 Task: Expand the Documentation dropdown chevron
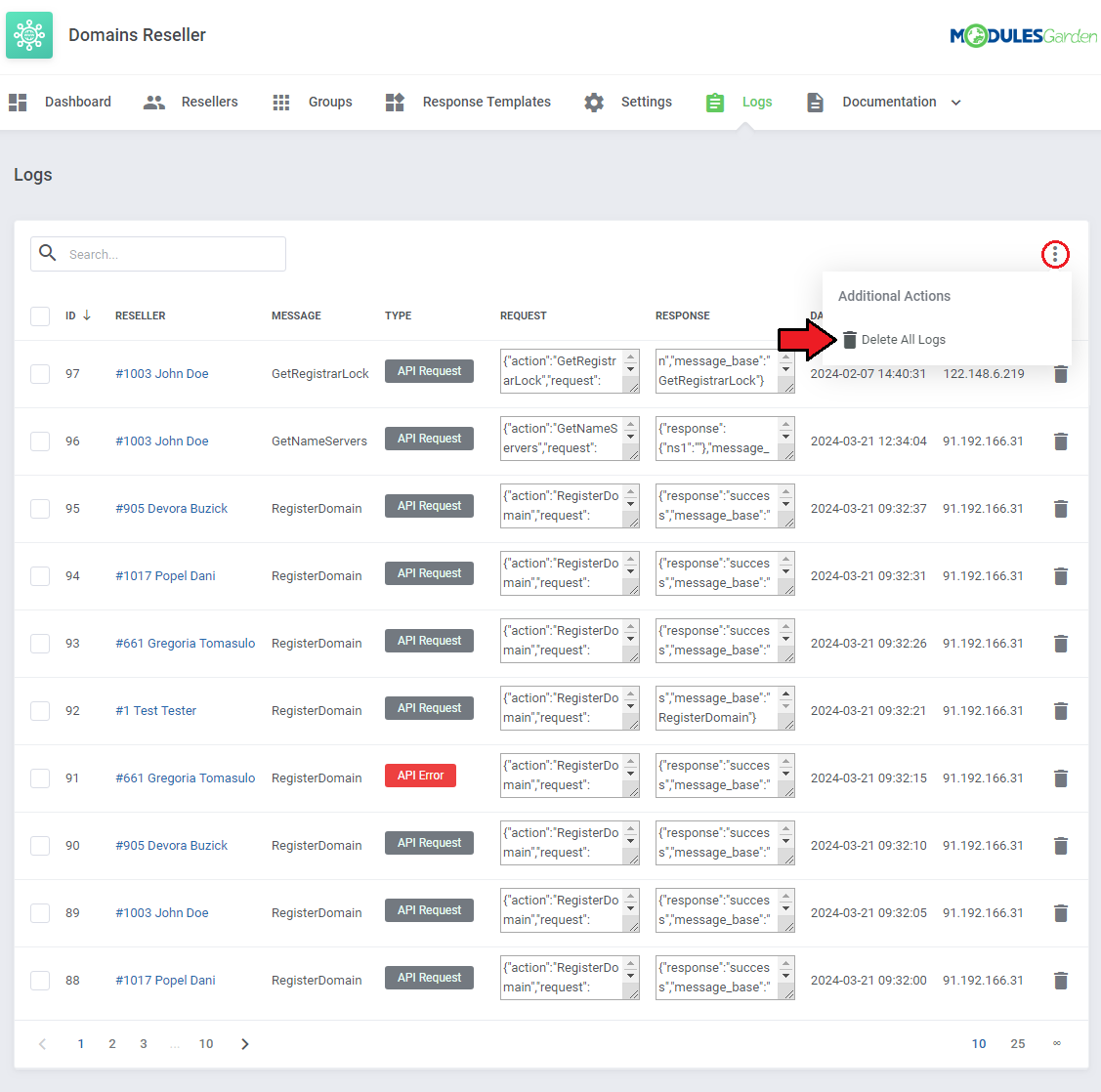[956, 103]
